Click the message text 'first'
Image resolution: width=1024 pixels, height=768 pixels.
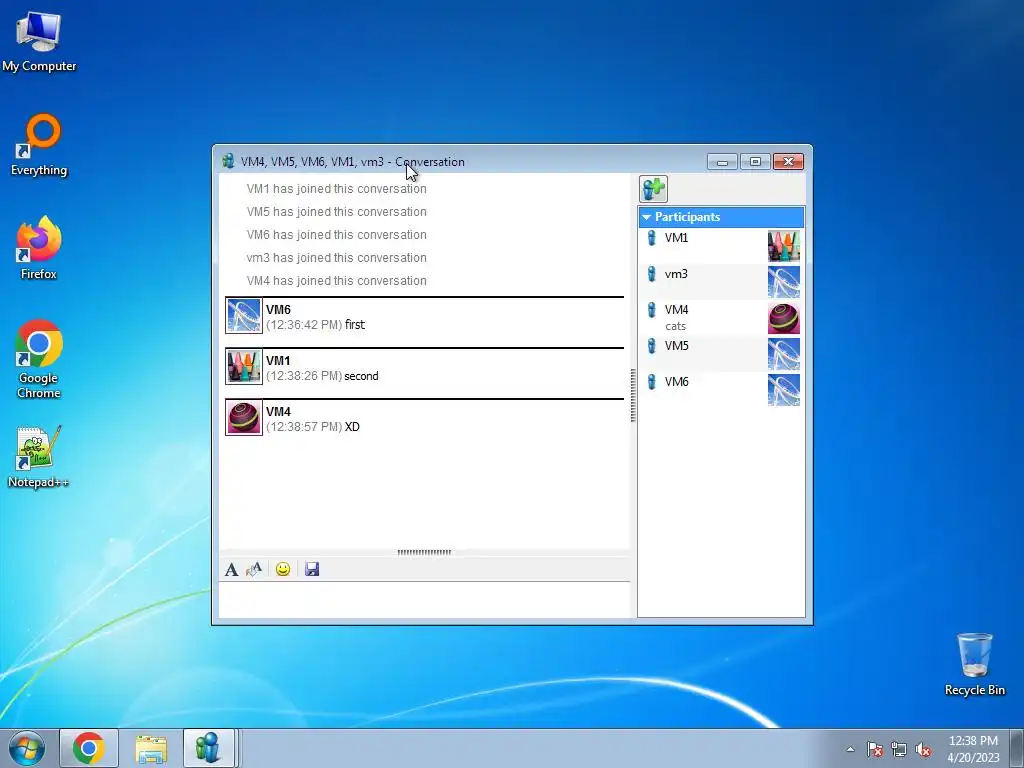pyautogui.click(x=355, y=325)
